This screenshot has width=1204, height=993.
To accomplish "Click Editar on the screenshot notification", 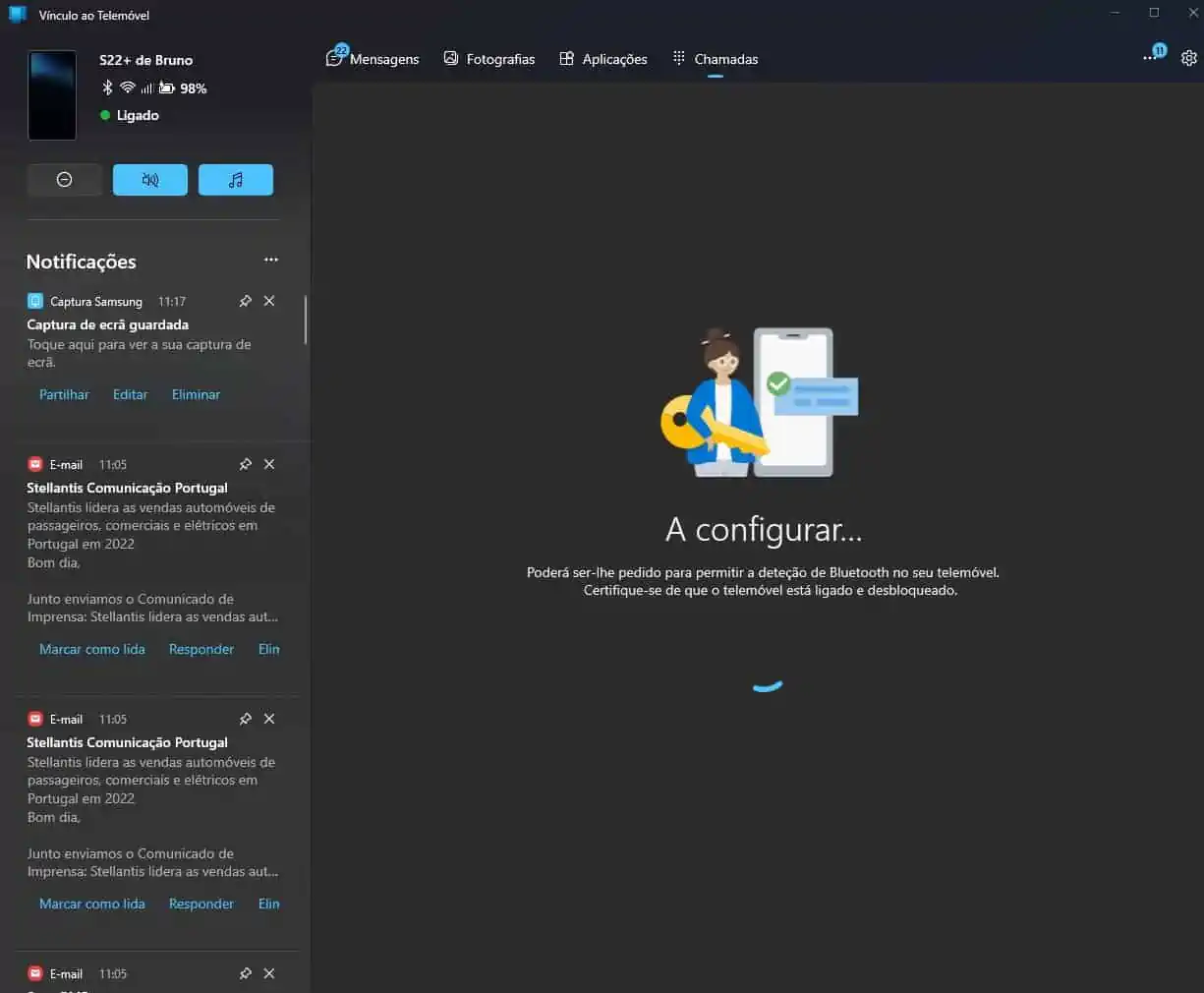I will coord(130,394).
